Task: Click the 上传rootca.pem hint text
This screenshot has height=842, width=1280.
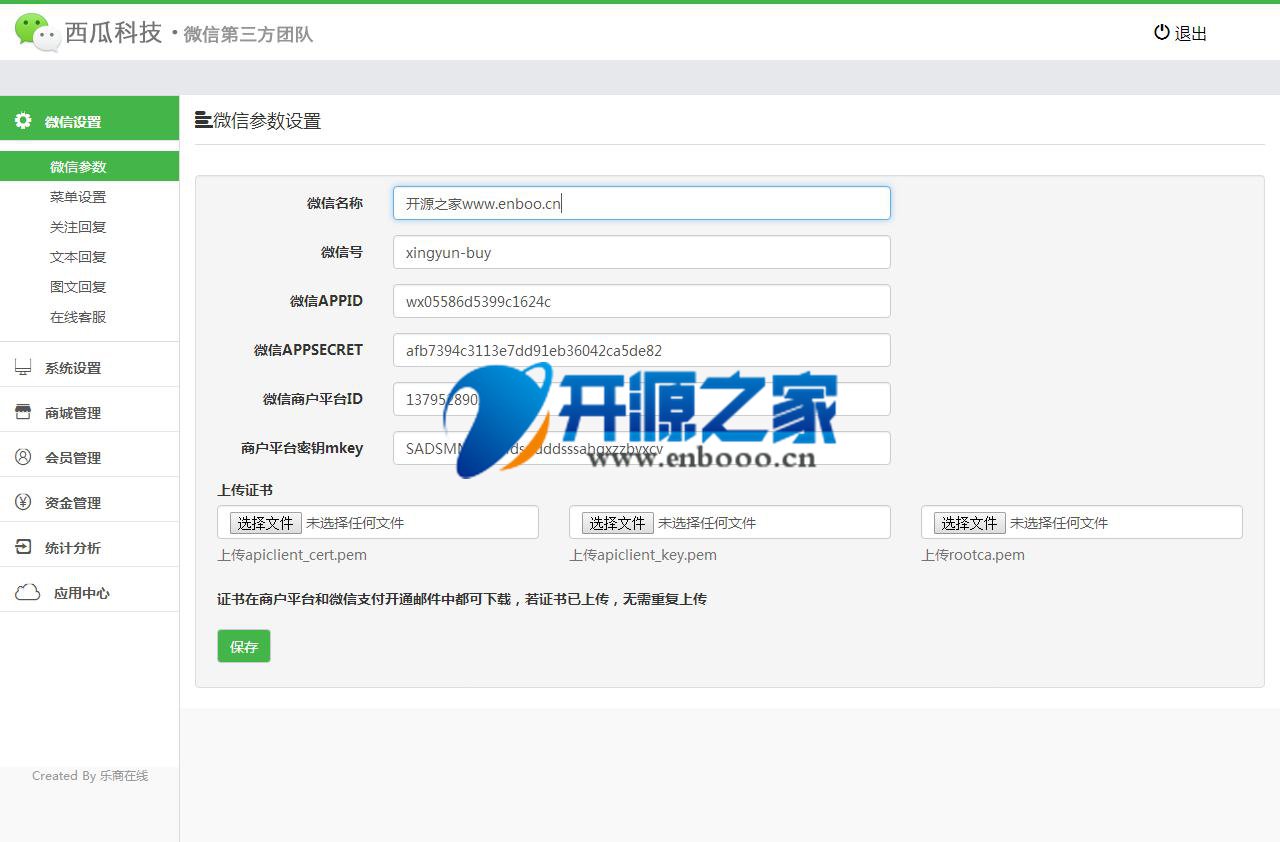Action: click(x=973, y=555)
